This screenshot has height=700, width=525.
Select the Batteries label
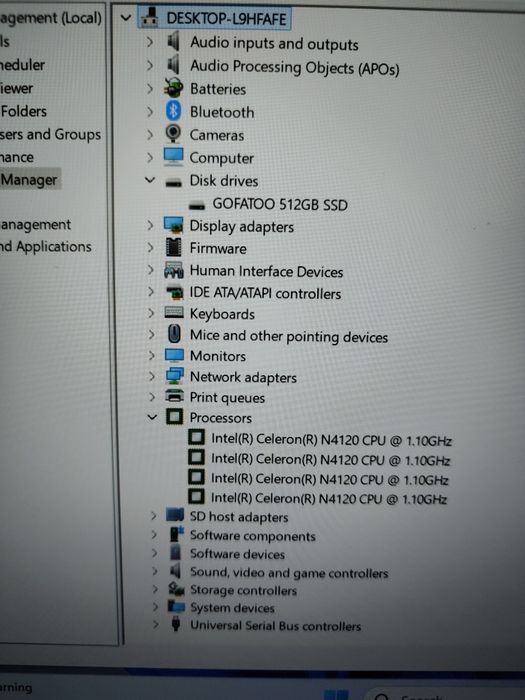pos(218,89)
